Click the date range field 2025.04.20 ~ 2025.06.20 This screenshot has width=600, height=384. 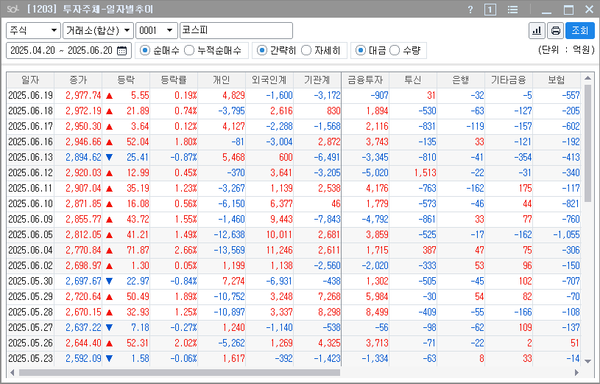69,50
